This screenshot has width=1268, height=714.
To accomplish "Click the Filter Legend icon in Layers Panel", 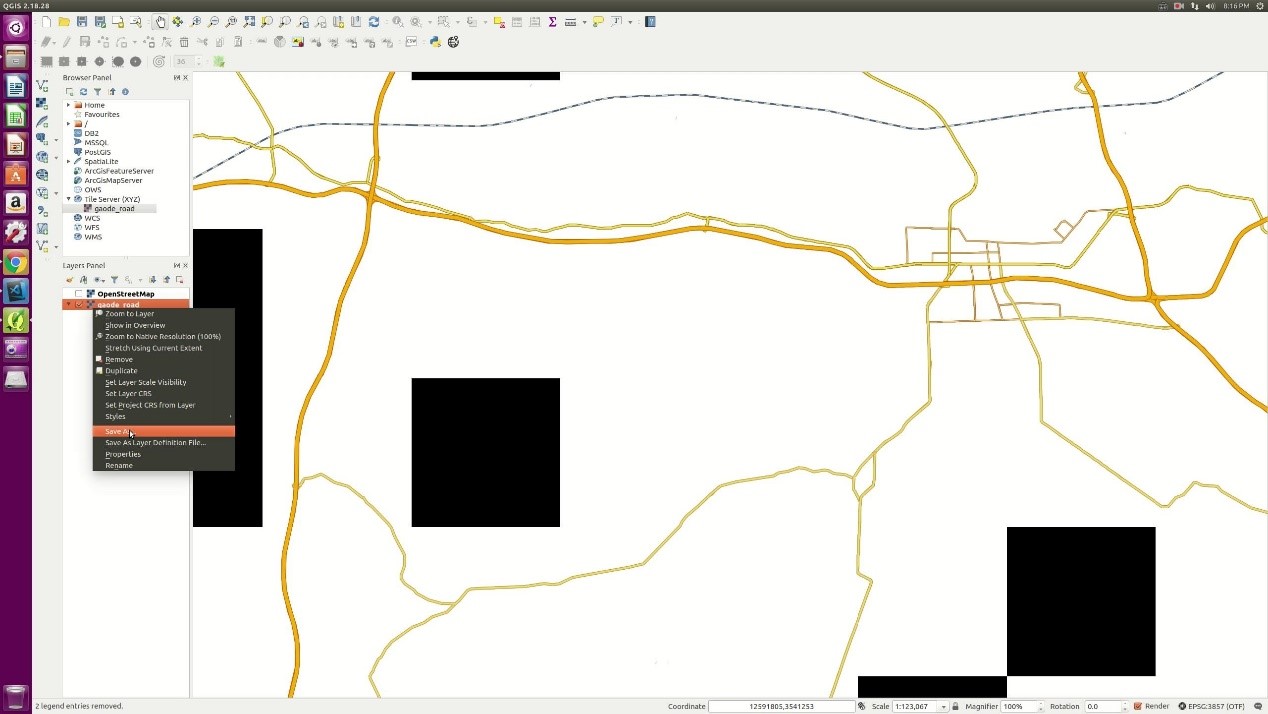I will 114,280.
